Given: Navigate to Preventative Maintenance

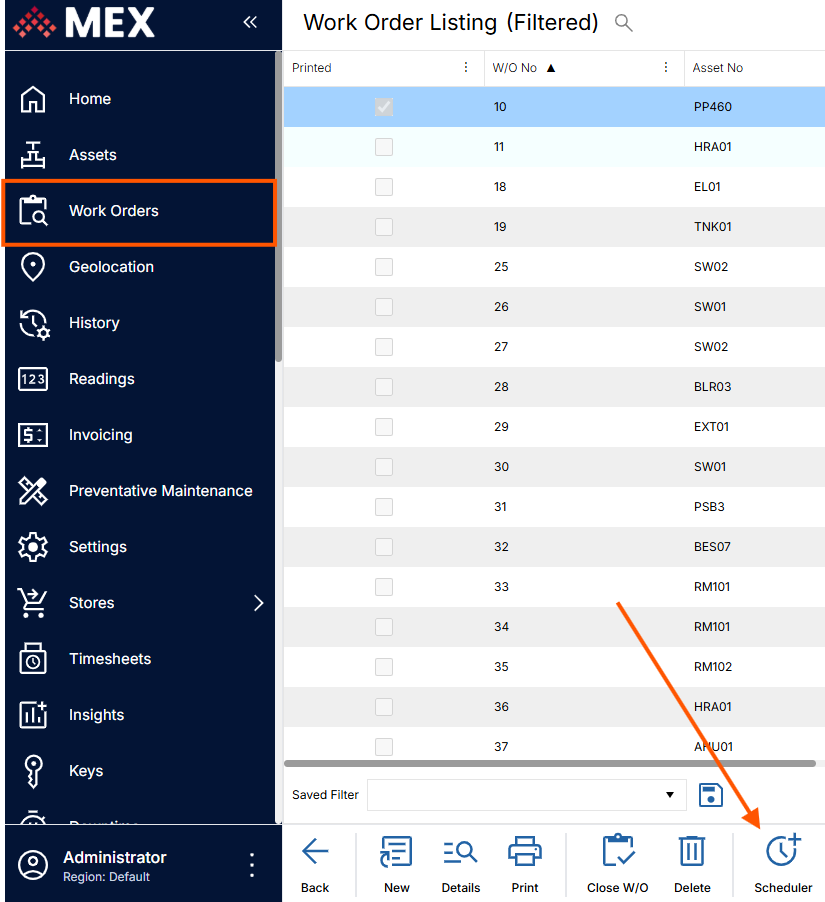Looking at the screenshot, I should pyautogui.click(x=160, y=491).
